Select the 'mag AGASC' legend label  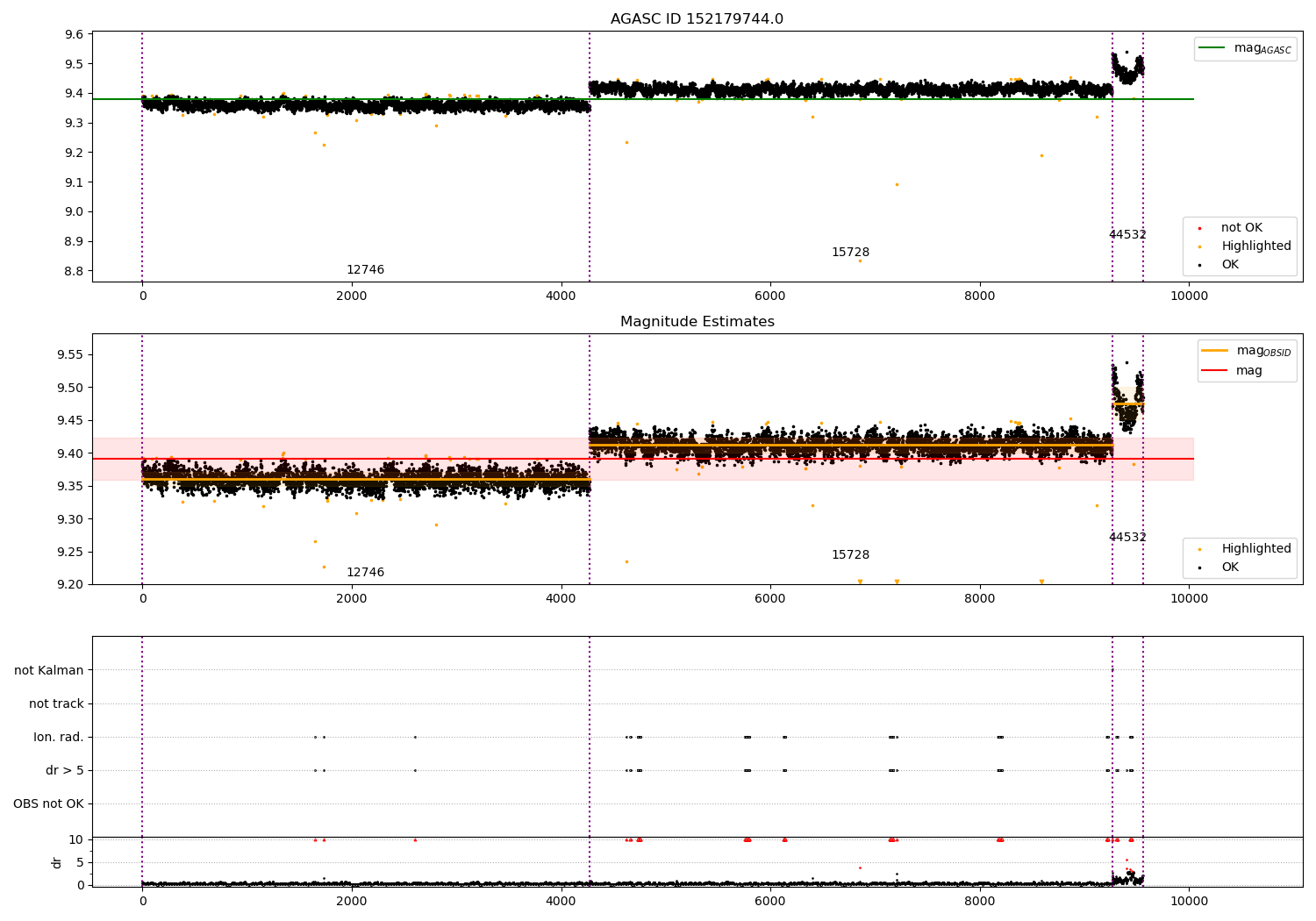click(1262, 48)
